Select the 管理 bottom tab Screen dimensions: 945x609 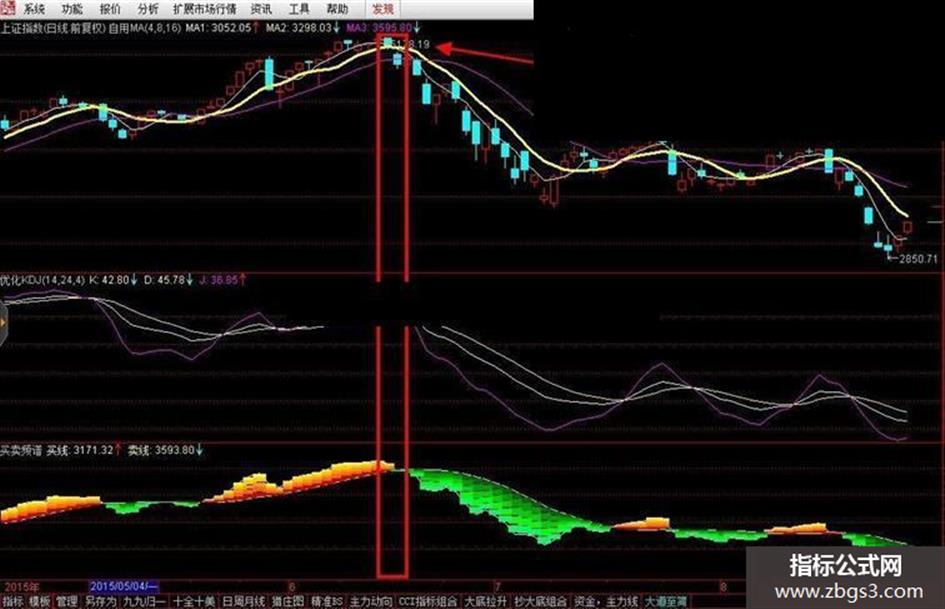click(66, 601)
